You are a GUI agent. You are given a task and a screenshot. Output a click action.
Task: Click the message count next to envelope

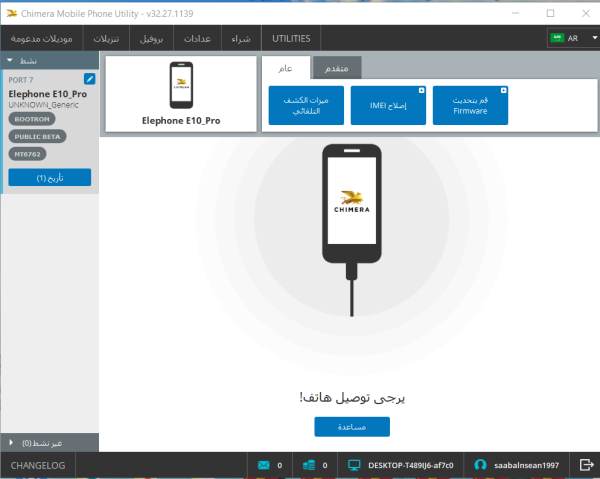(280, 465)
